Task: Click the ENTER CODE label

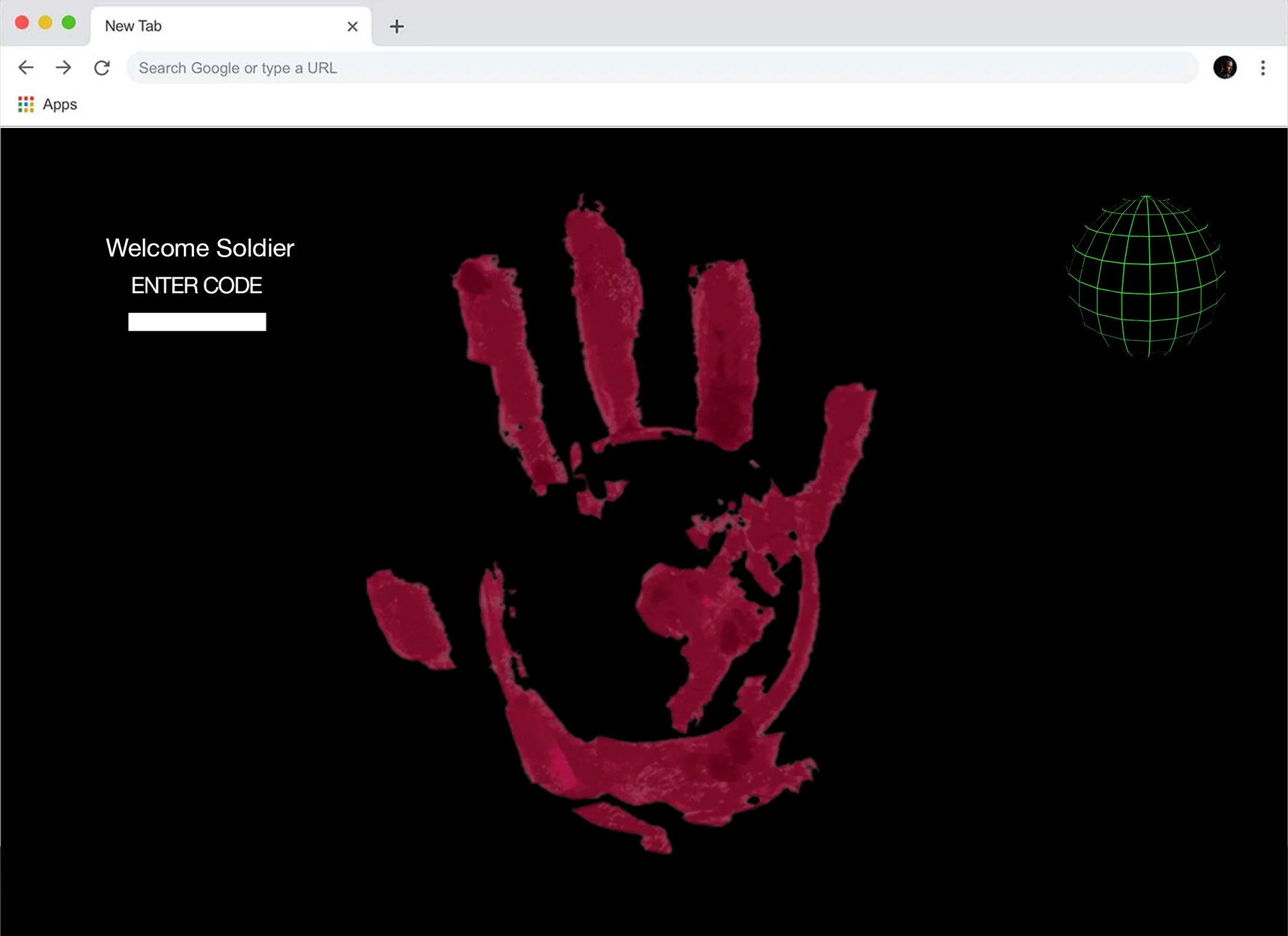Action: tap(196, 285)
